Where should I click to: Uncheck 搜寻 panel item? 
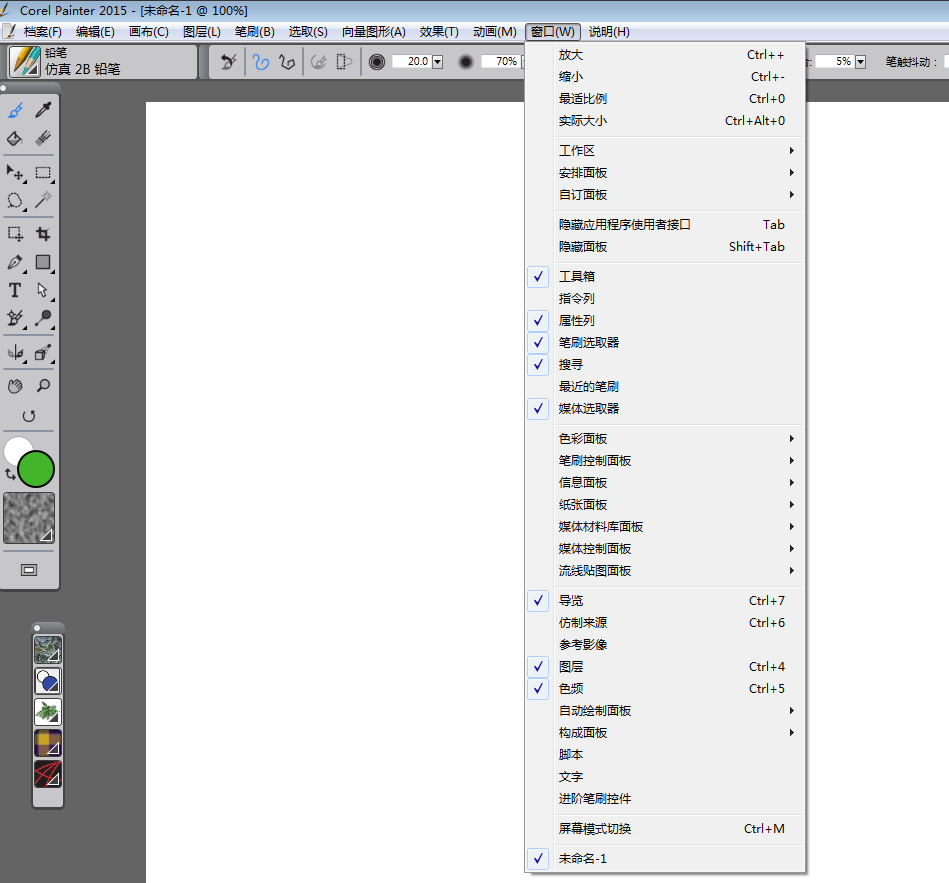click(665, 364)
